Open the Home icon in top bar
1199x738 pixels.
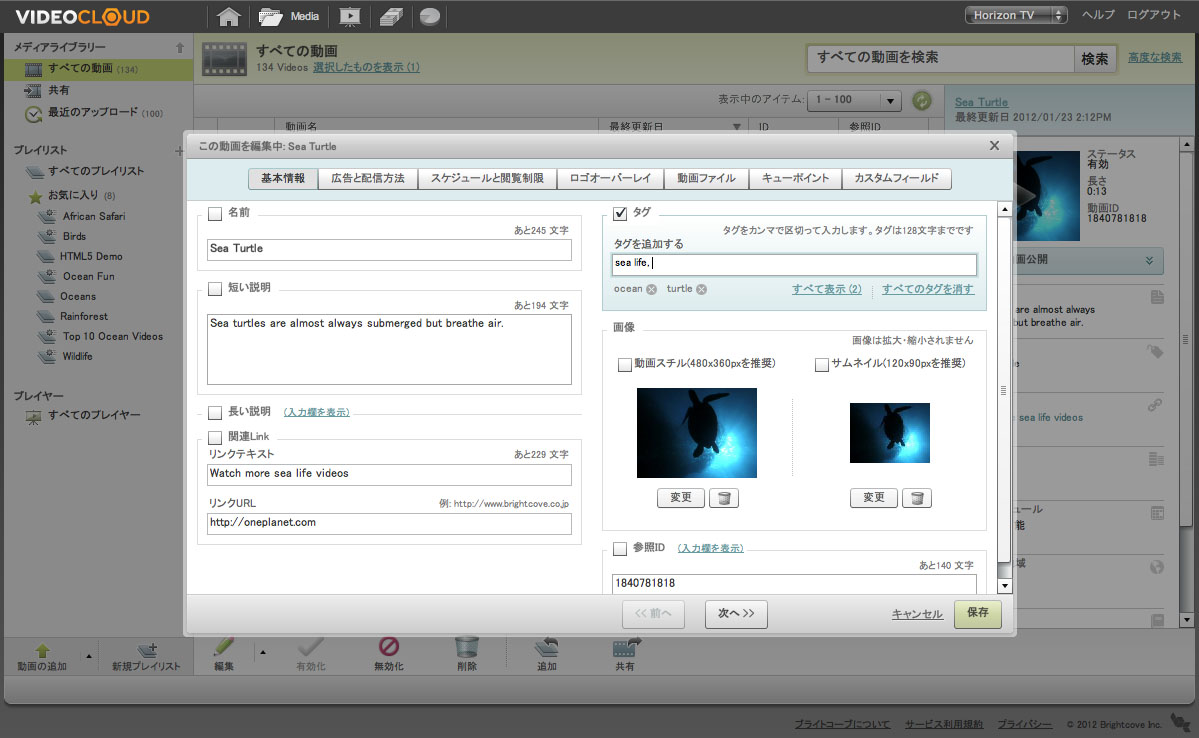point(228,16)
